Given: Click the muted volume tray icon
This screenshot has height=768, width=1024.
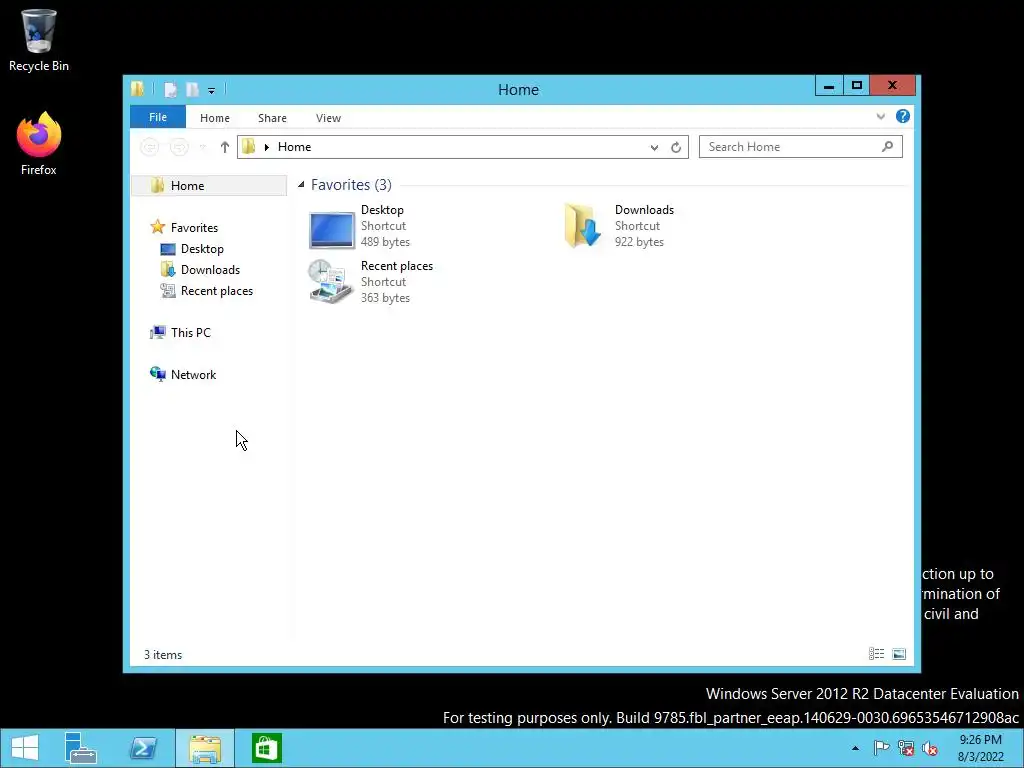Looking at the screenshot, I should click(930, 748).
